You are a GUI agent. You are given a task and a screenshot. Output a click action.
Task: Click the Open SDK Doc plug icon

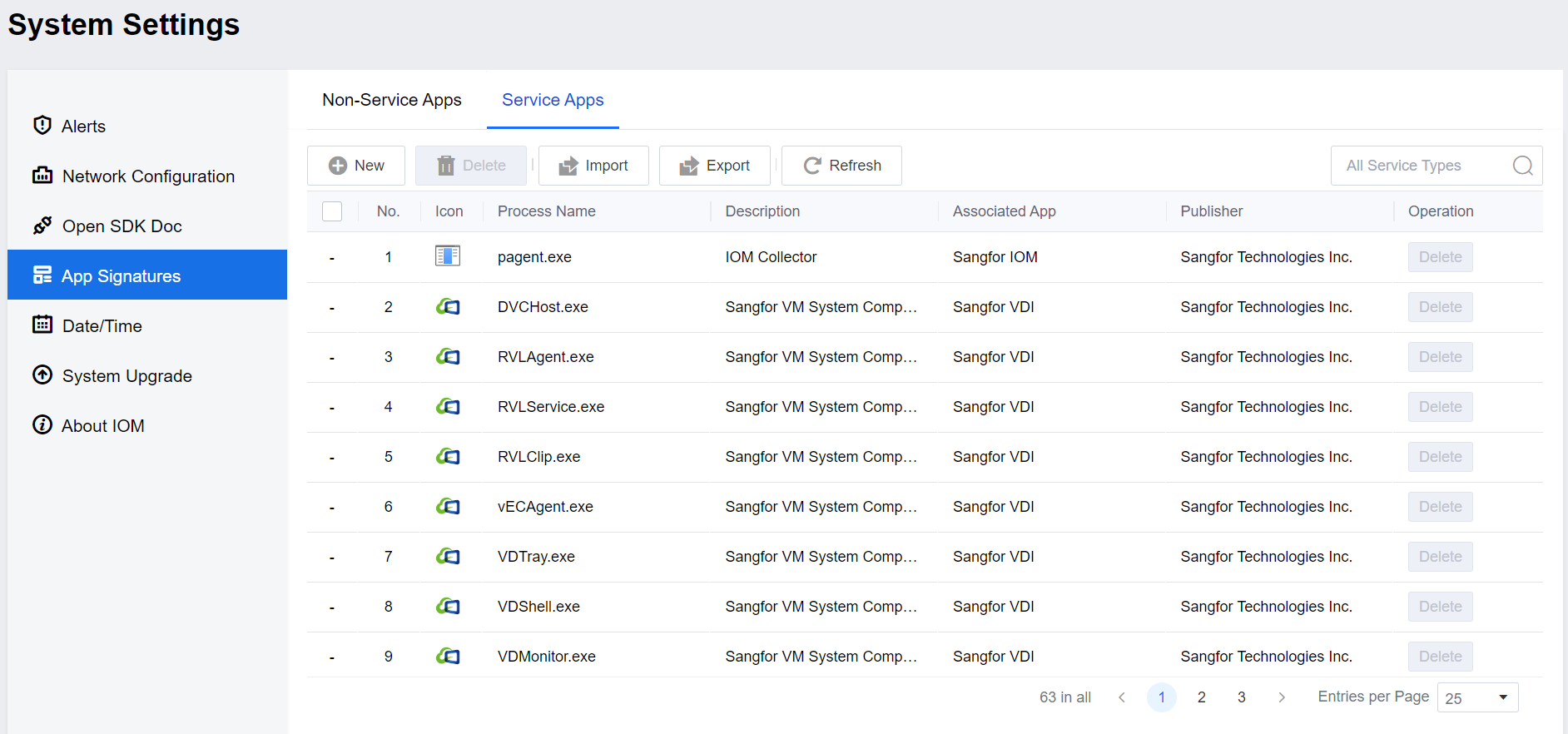coord(42,226)
